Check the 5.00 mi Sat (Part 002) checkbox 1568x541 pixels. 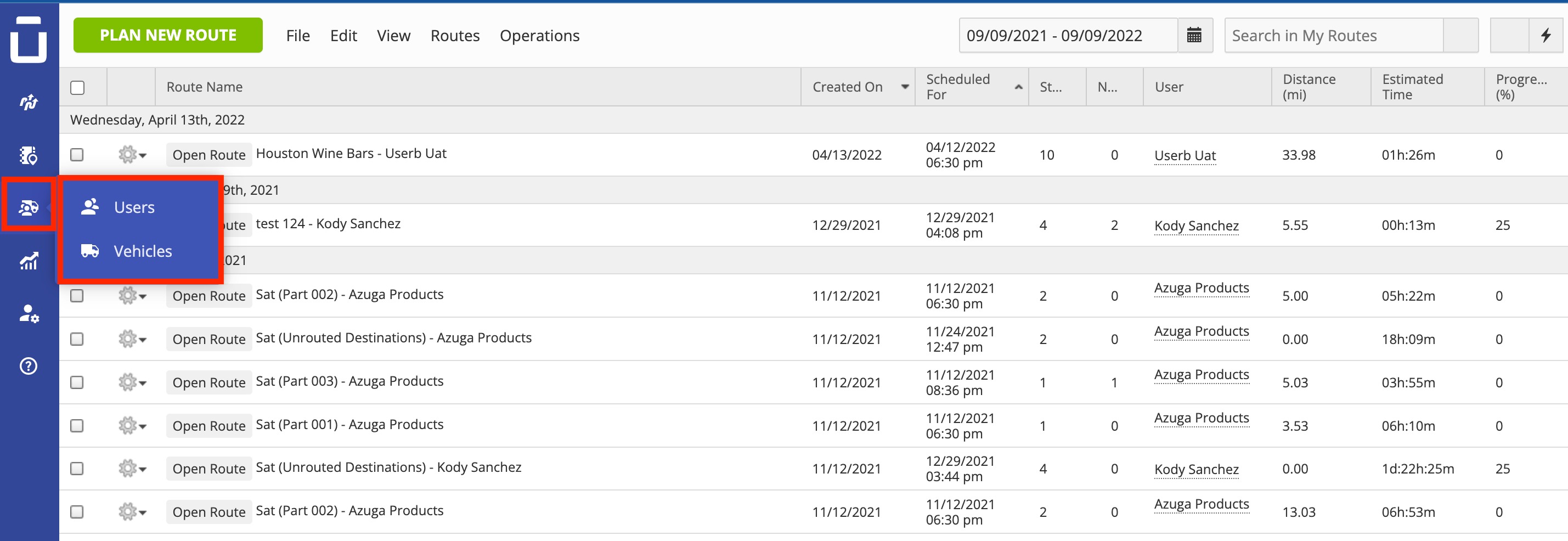coord(77,296)
